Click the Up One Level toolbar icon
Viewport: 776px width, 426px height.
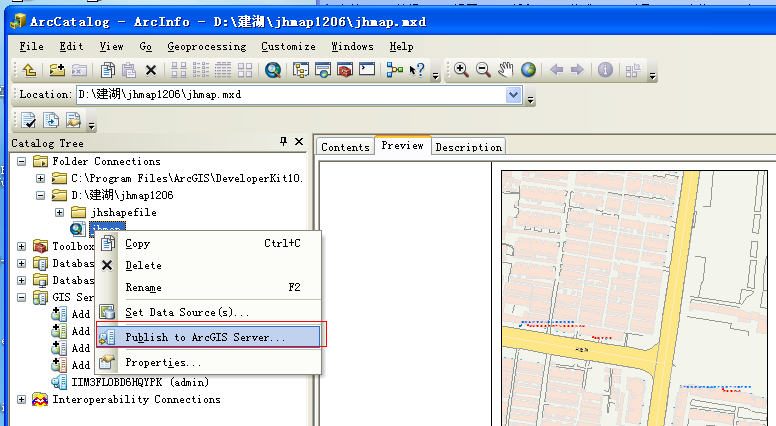[29, 70]
